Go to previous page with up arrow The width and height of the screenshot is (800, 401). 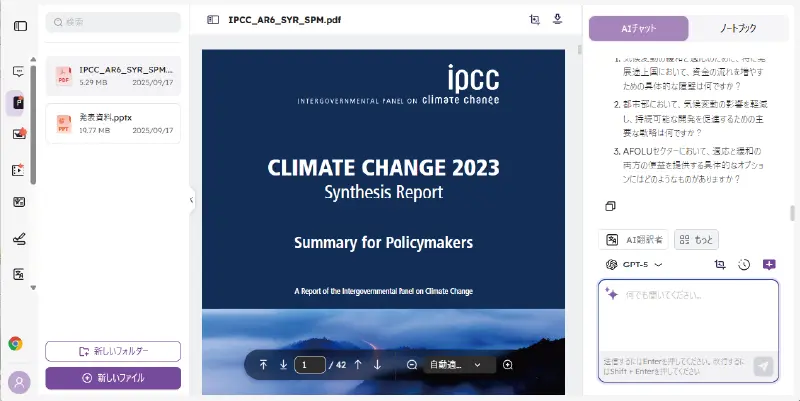[x=358, y=365]
